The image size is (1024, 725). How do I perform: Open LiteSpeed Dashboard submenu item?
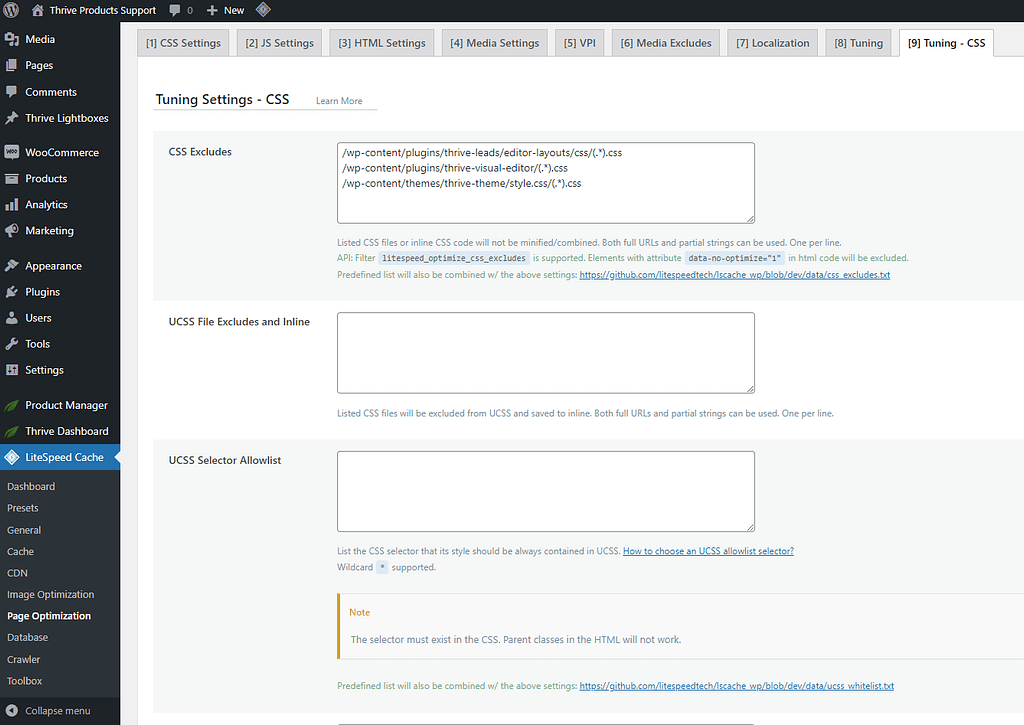[x=31, y=487]
